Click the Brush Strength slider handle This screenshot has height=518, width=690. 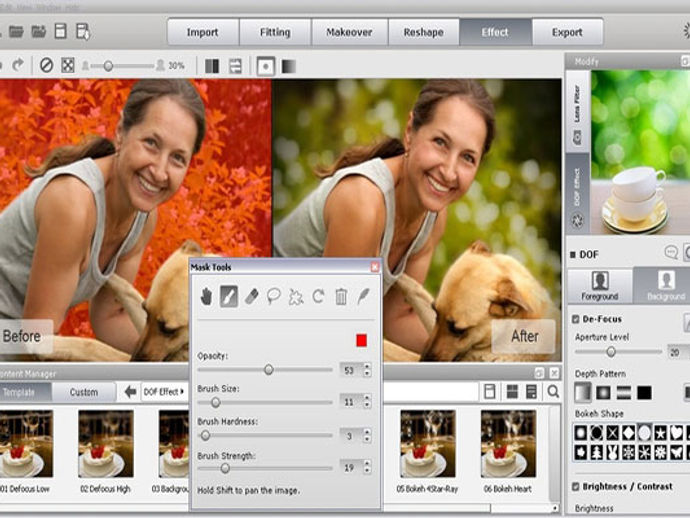pyautogui.click(x=225, y=468)
